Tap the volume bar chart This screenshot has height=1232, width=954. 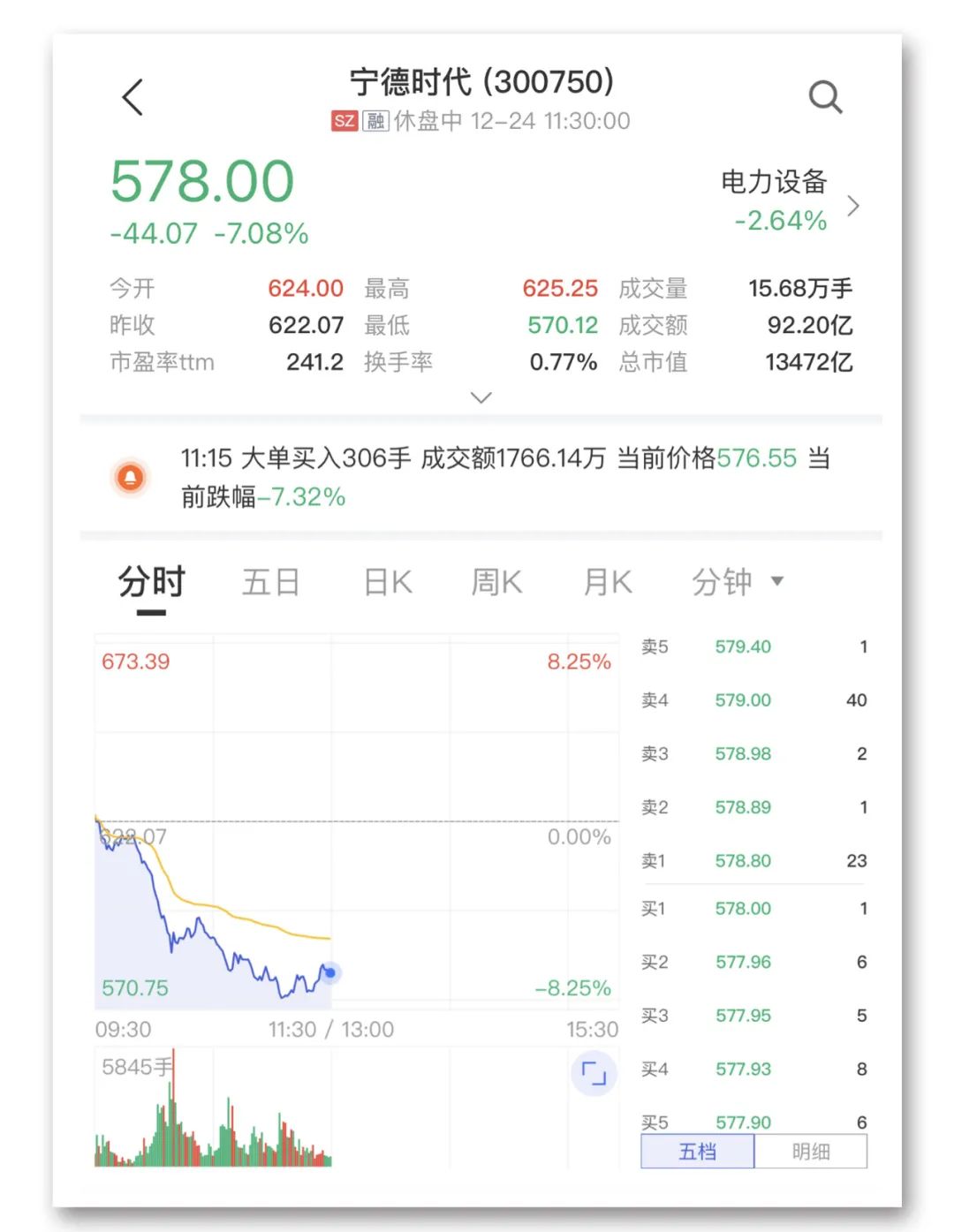(x=213, y=1107)
